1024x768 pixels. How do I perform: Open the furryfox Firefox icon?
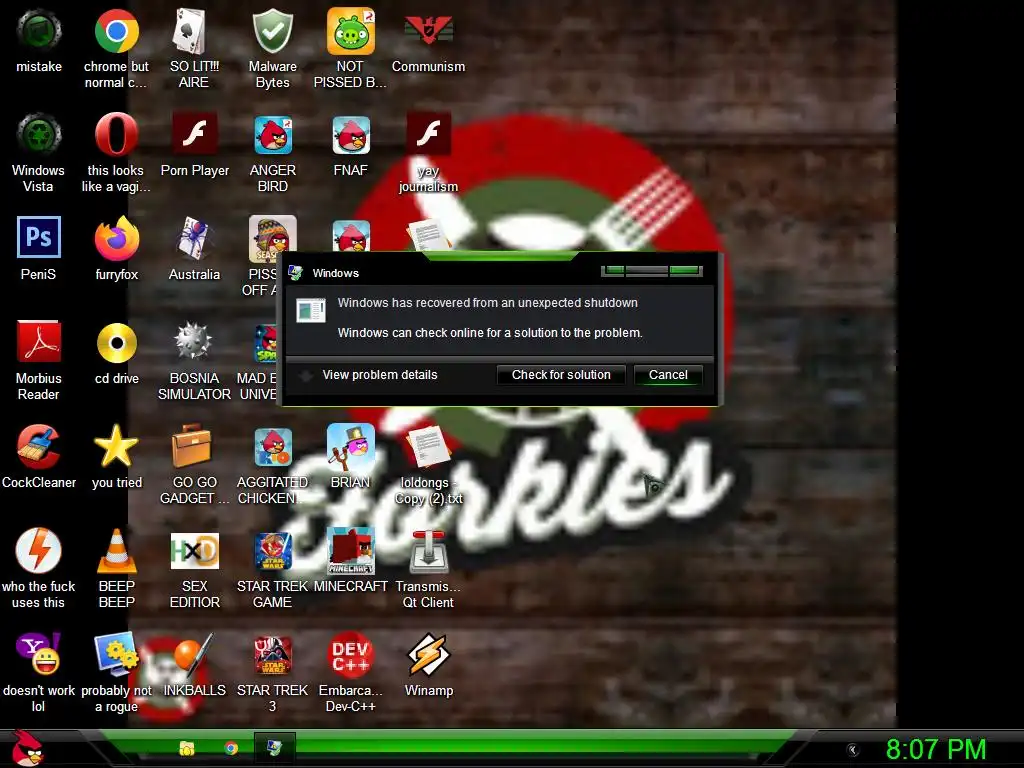point(116,239)
